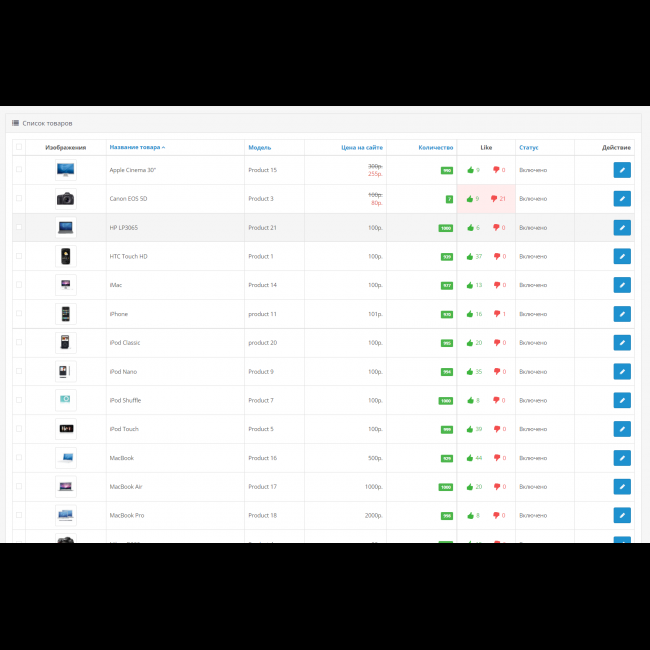650x650 pixels.
Task: Tick the select-all checkbox in table header
Action: coord(18,147)
